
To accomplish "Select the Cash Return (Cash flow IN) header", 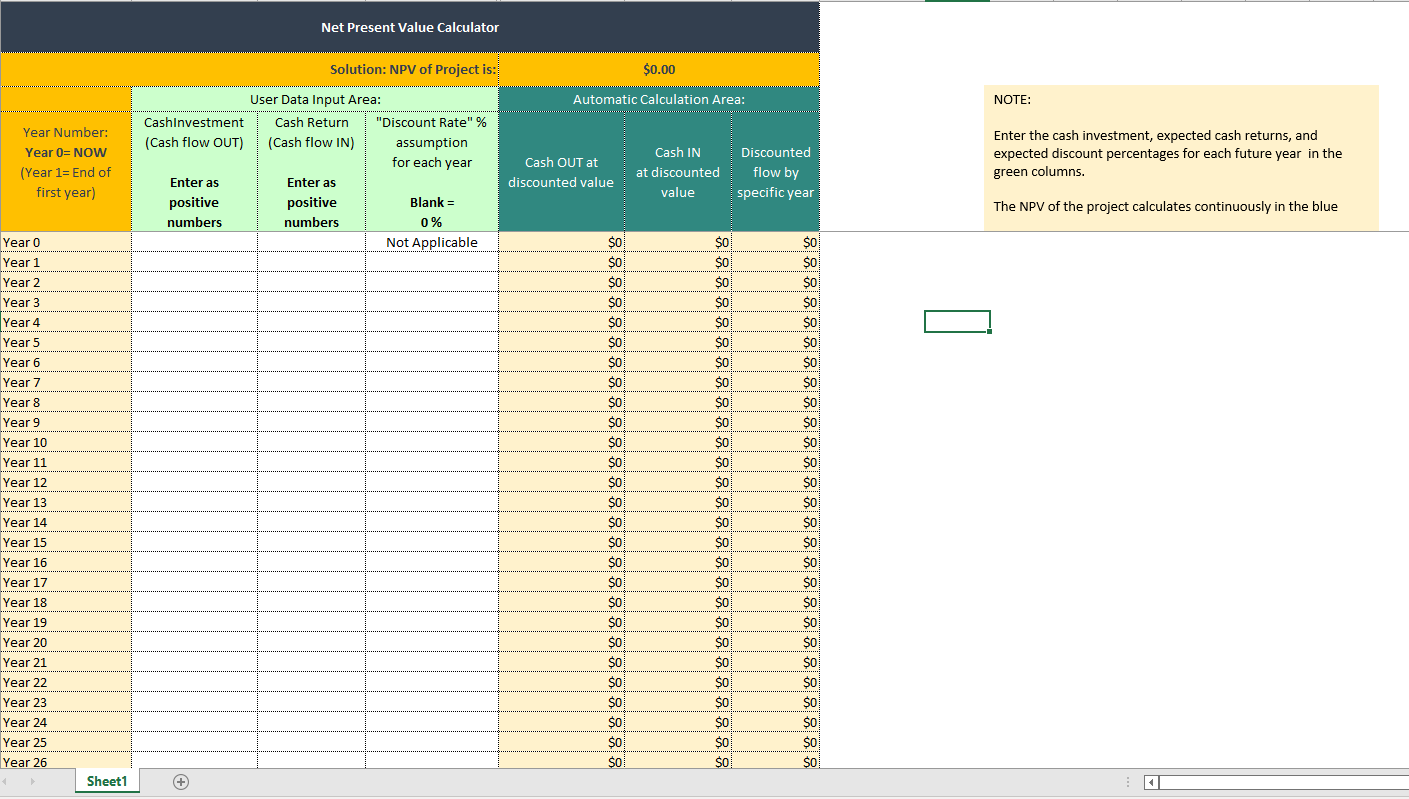I will click(311, 171).
